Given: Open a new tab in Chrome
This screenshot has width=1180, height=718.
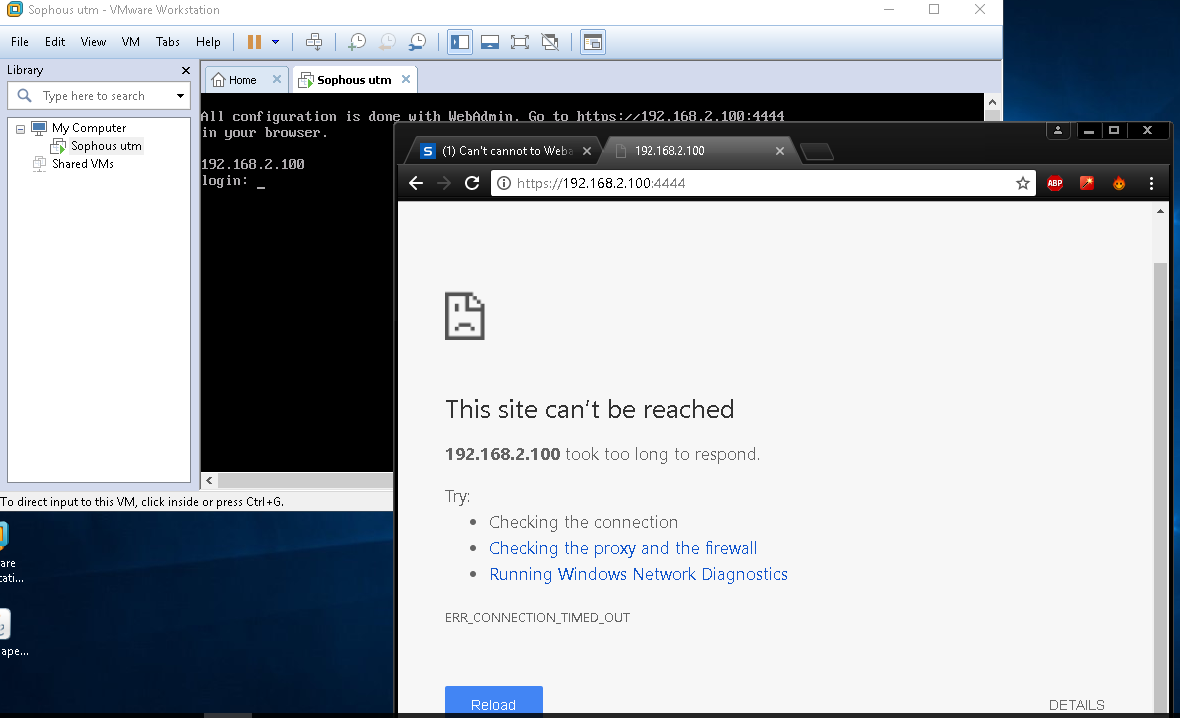Looking at the screenshot, I should point(817,152).
